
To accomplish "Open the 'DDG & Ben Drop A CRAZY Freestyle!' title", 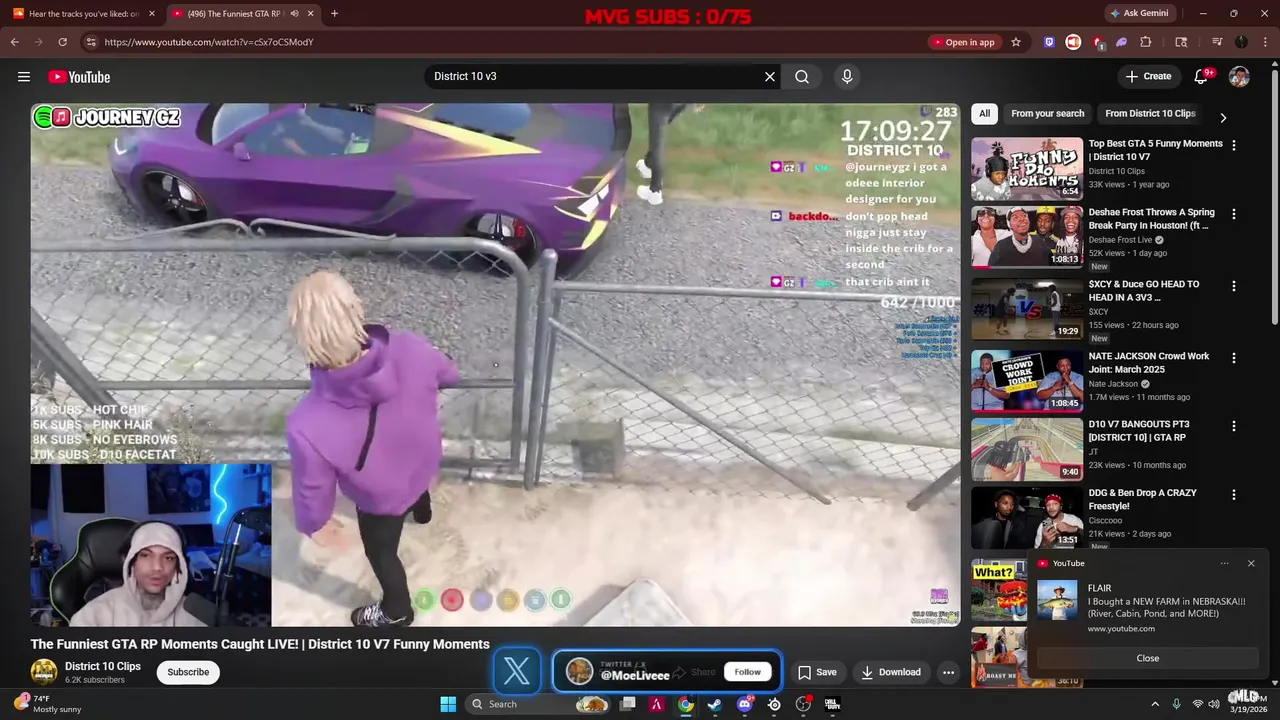I will tap(1142, 499).
